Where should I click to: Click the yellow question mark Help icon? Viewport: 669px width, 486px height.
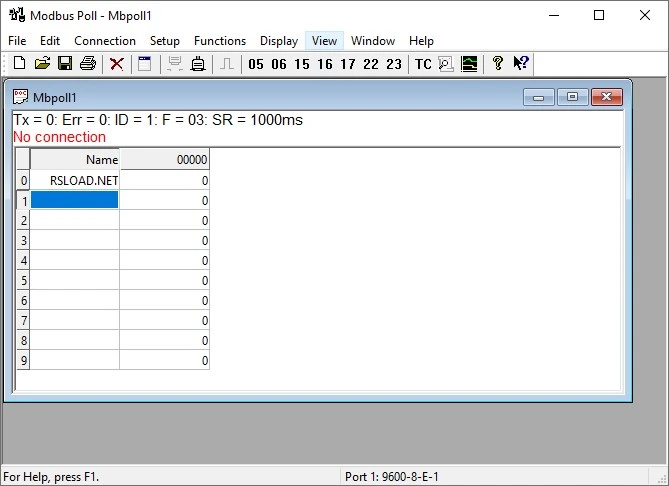[x=497, y=64]
